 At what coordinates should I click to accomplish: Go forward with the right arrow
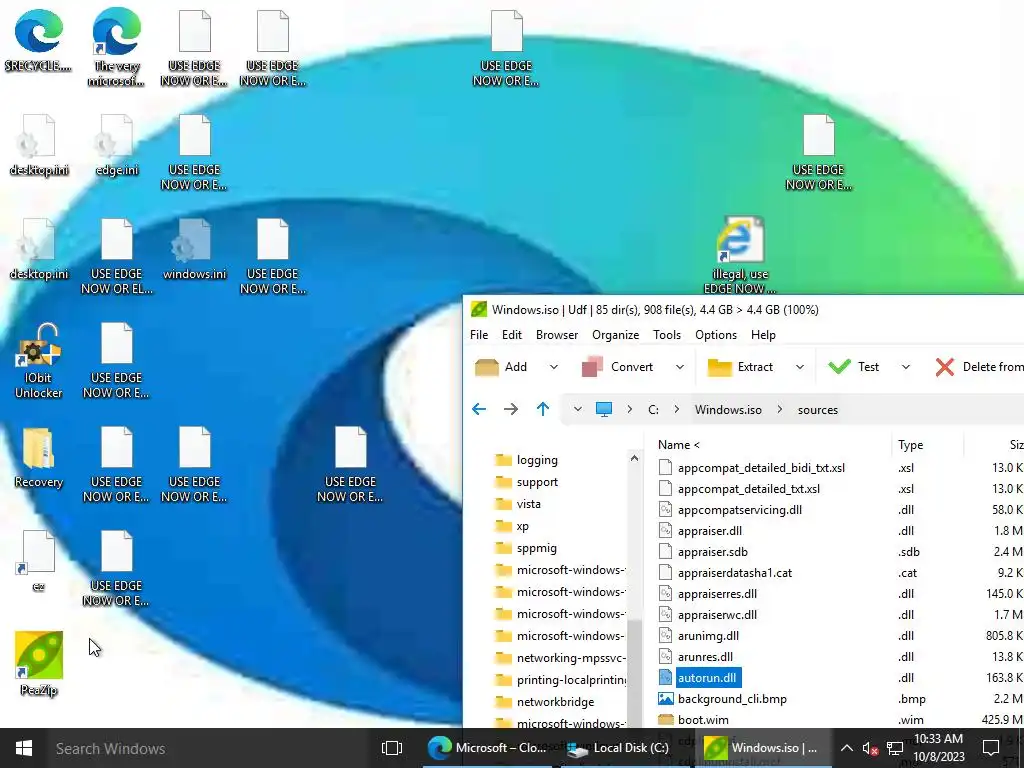(x=511, y=409)
